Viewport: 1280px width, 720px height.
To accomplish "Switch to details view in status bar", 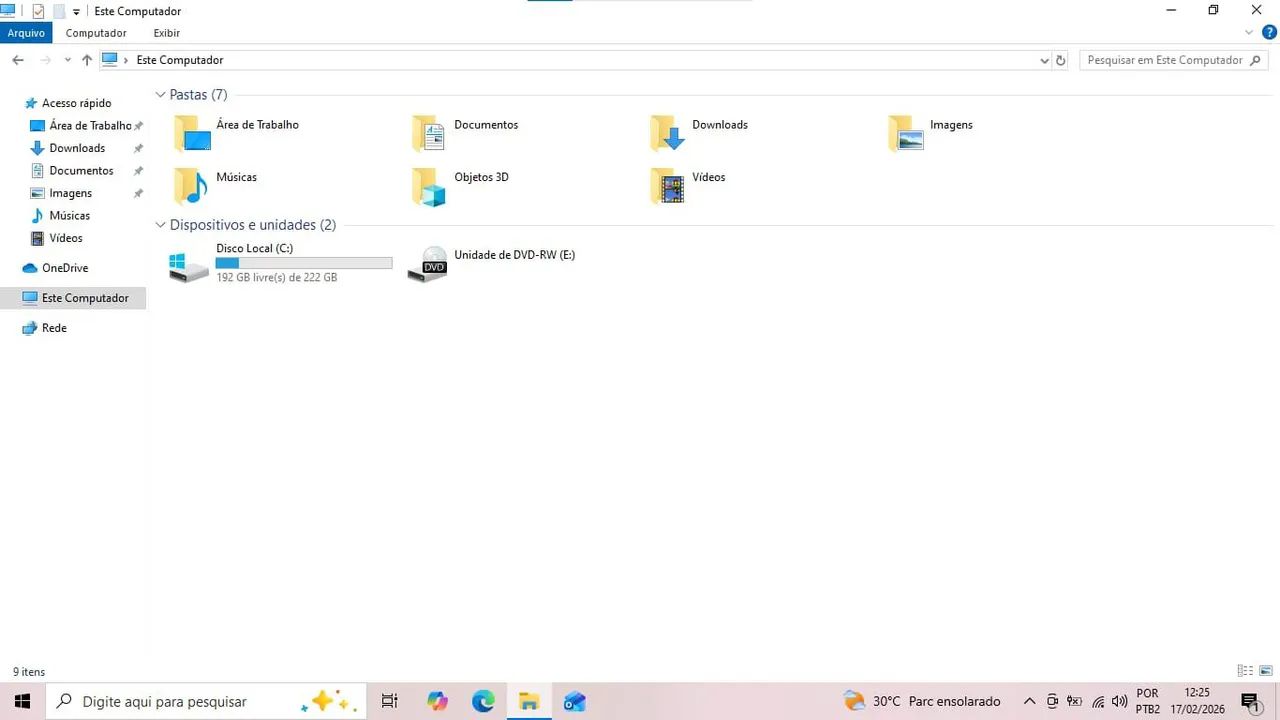I will click(1245, 671).
